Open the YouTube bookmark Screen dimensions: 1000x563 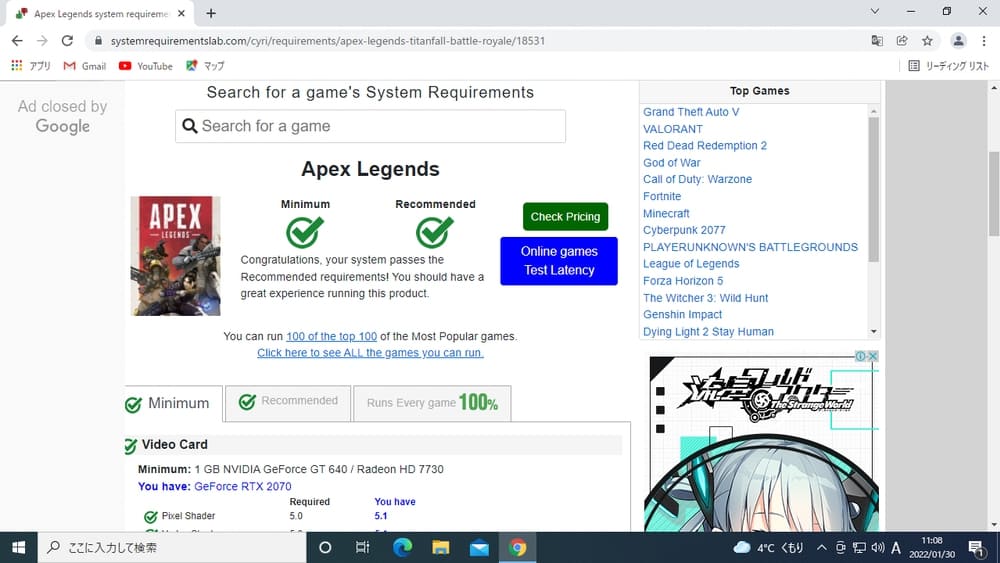[x=145, y=66]
